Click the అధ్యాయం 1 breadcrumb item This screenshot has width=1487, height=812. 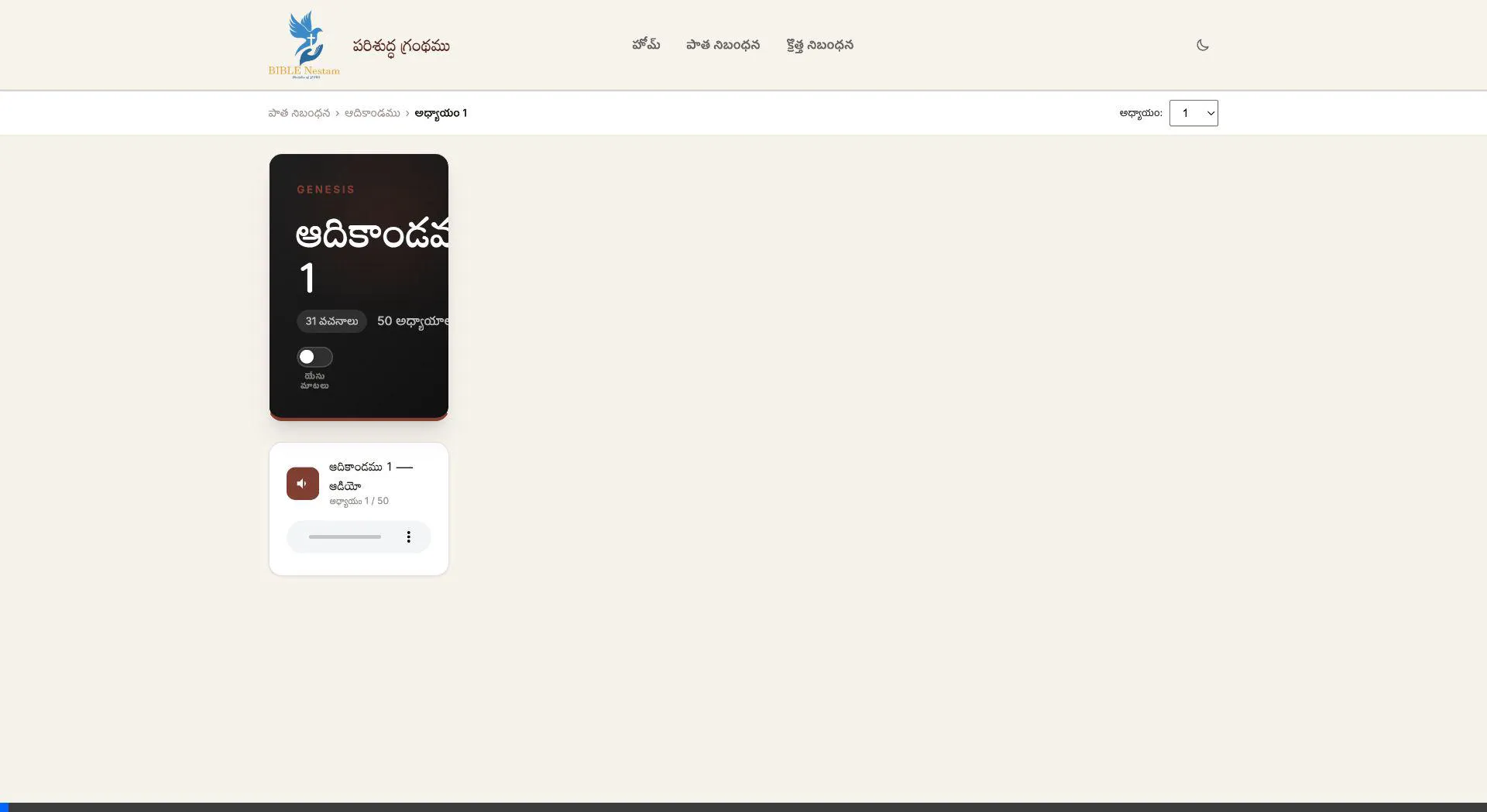point(440,113)
